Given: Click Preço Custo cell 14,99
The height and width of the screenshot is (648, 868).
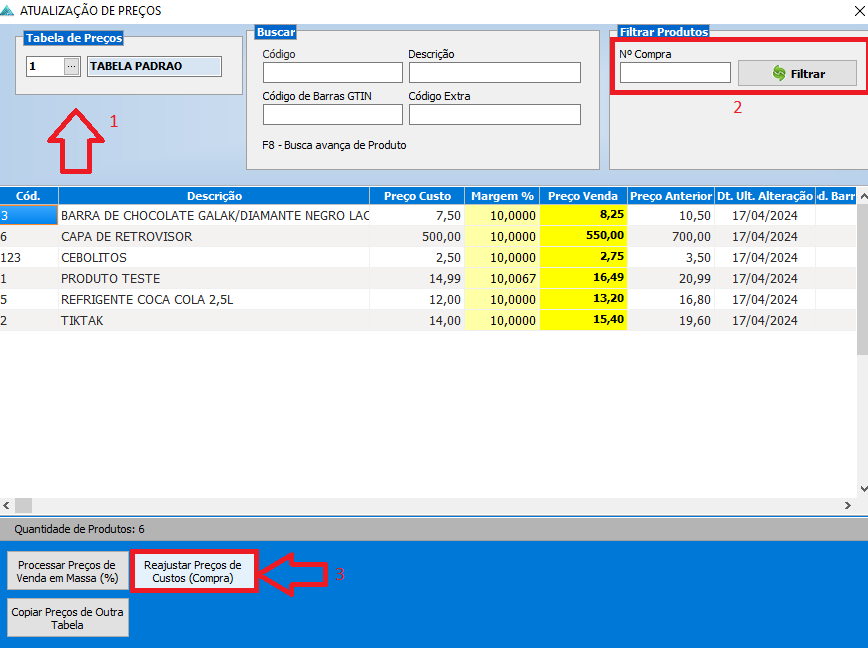Looking at the screenshot, I should tap(417, 278).
